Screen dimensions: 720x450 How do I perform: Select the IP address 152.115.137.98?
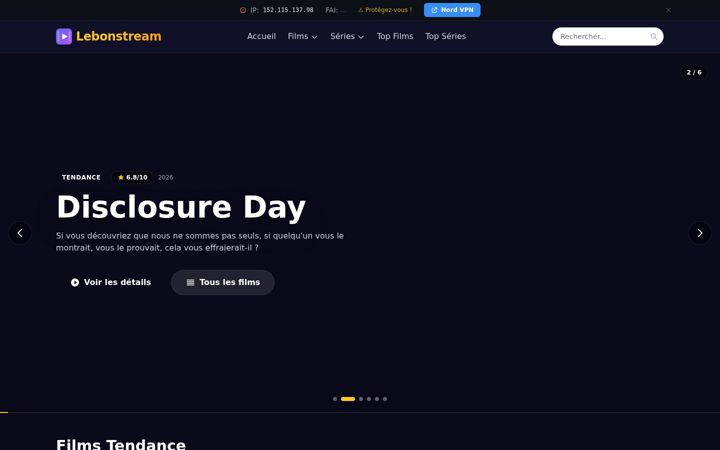(288, 10)
